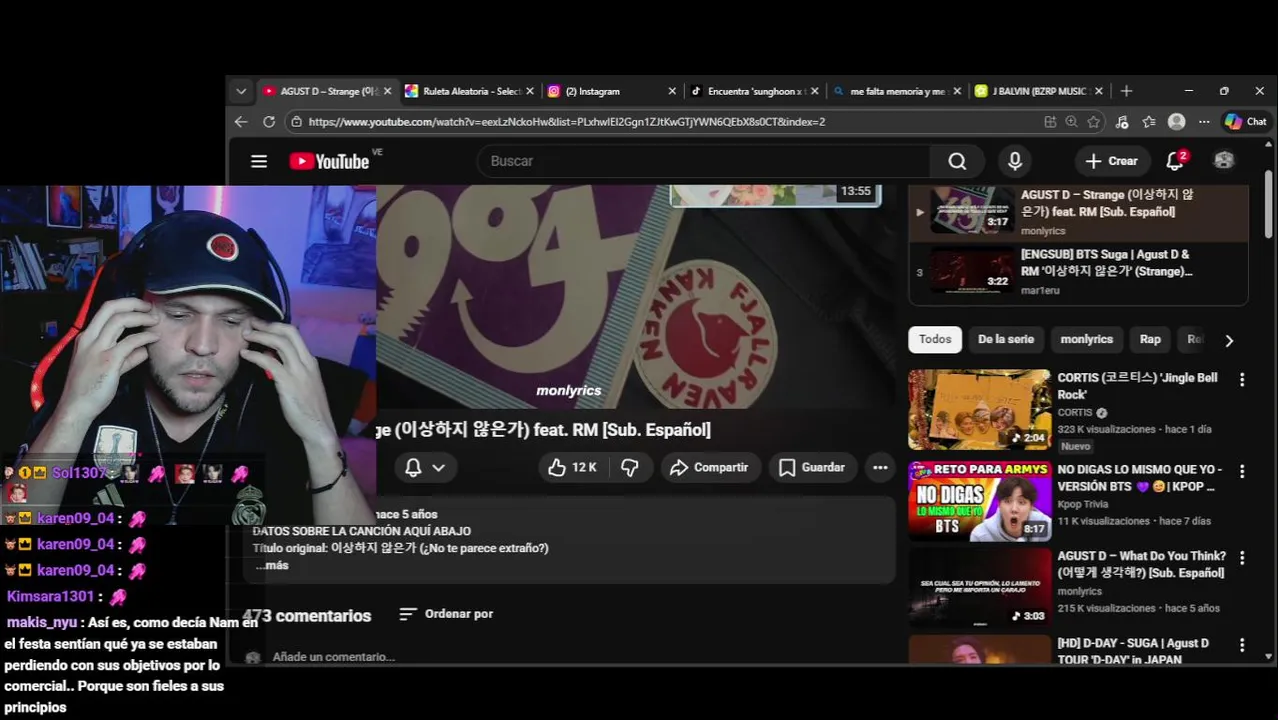The height and width of the screenshot is (720, 1278).
Task: Open options for What Do You Think video
Action: (1242, 558)
